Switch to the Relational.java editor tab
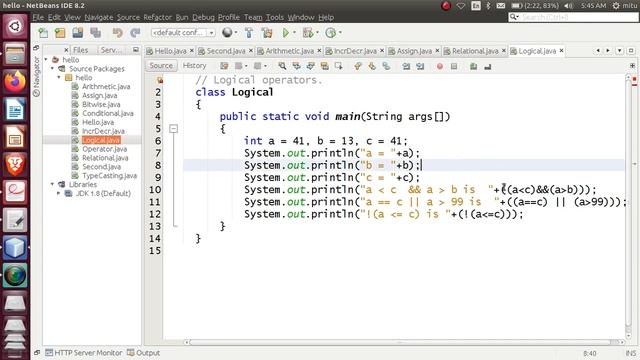This screenshot has width=640, height=360. (475, 51)
